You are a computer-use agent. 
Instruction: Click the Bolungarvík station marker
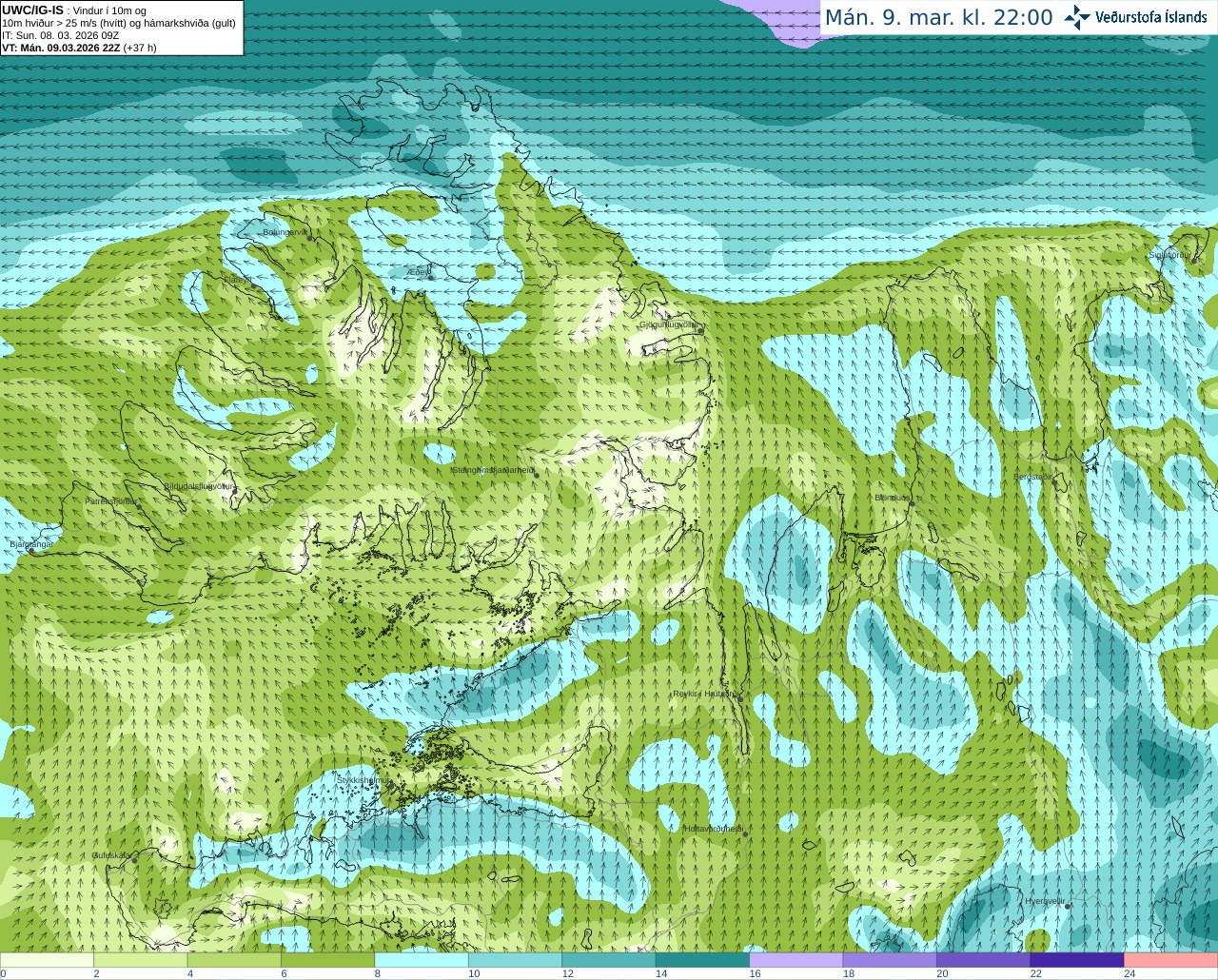[x=310, y=238]
